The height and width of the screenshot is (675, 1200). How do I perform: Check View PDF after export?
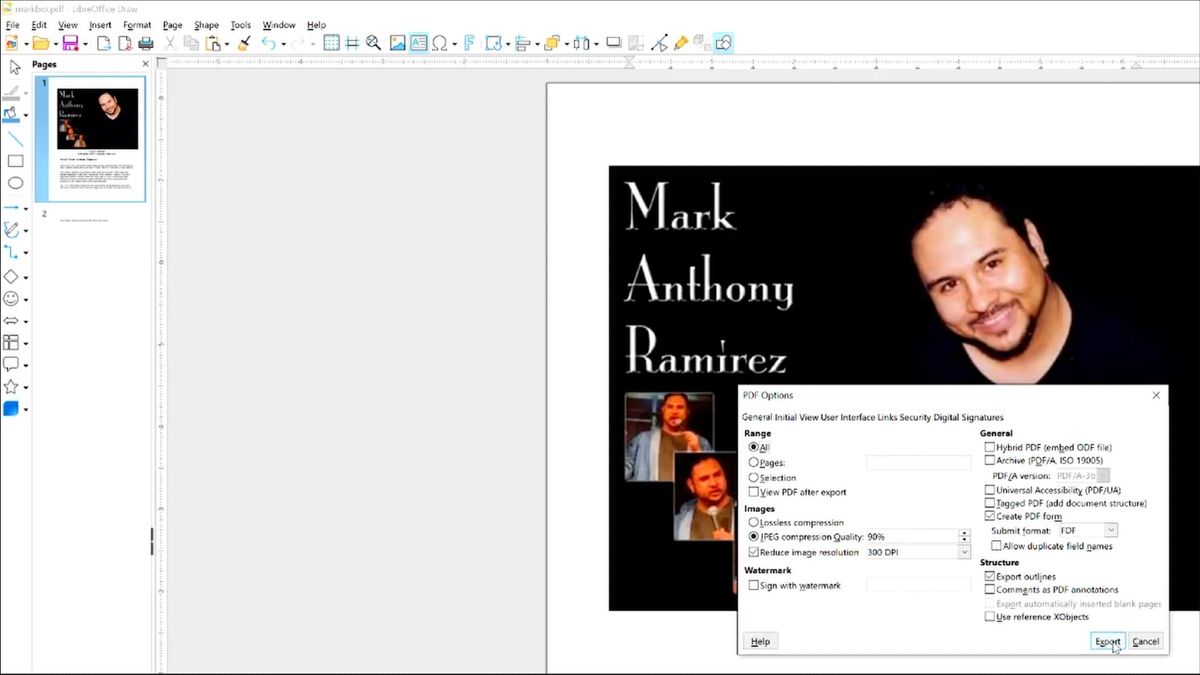pyautogui.click(x=754, y=491)
